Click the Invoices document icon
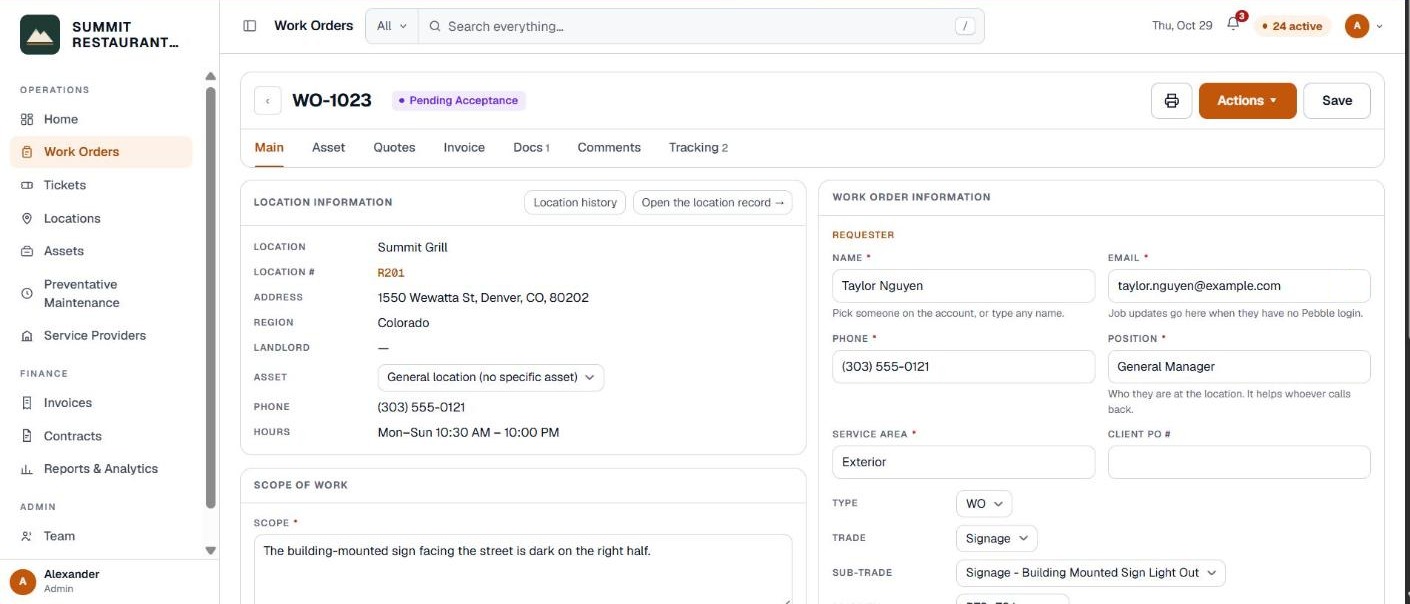Viewport: 1410px width, 604px height. pyautogui.click(x=27, y=403)
